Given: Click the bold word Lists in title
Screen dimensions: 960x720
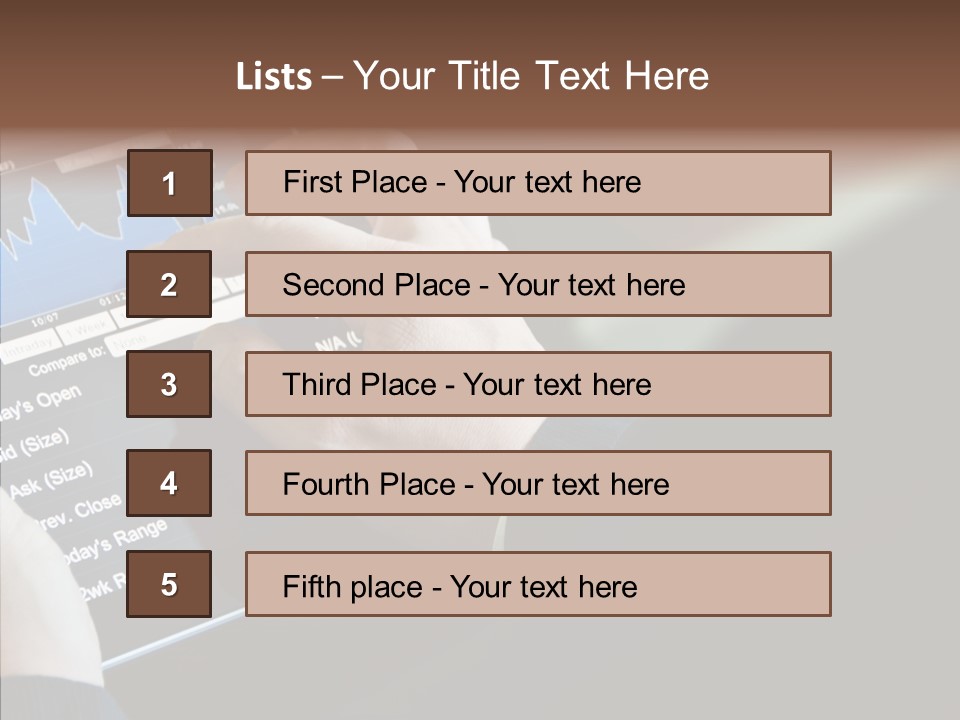Looking at the screenshot, I should point(274,77).
